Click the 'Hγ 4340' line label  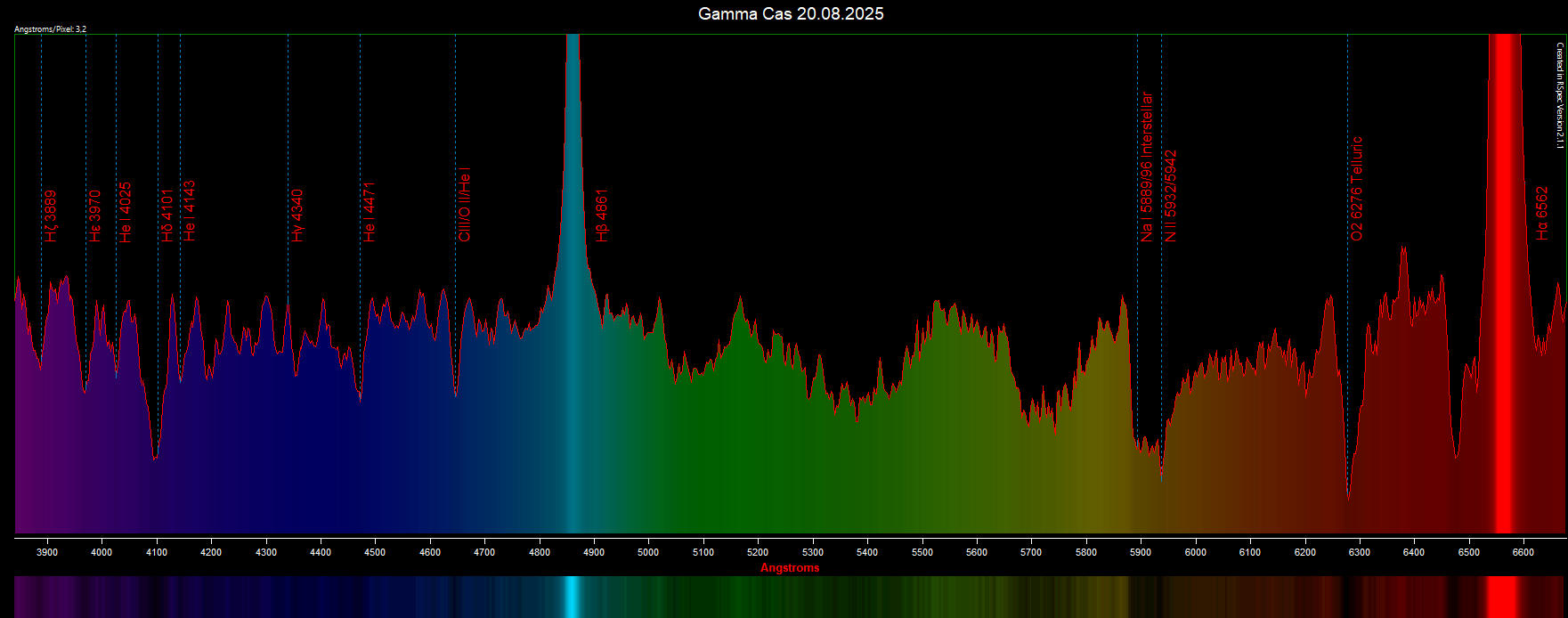point(297,215)
